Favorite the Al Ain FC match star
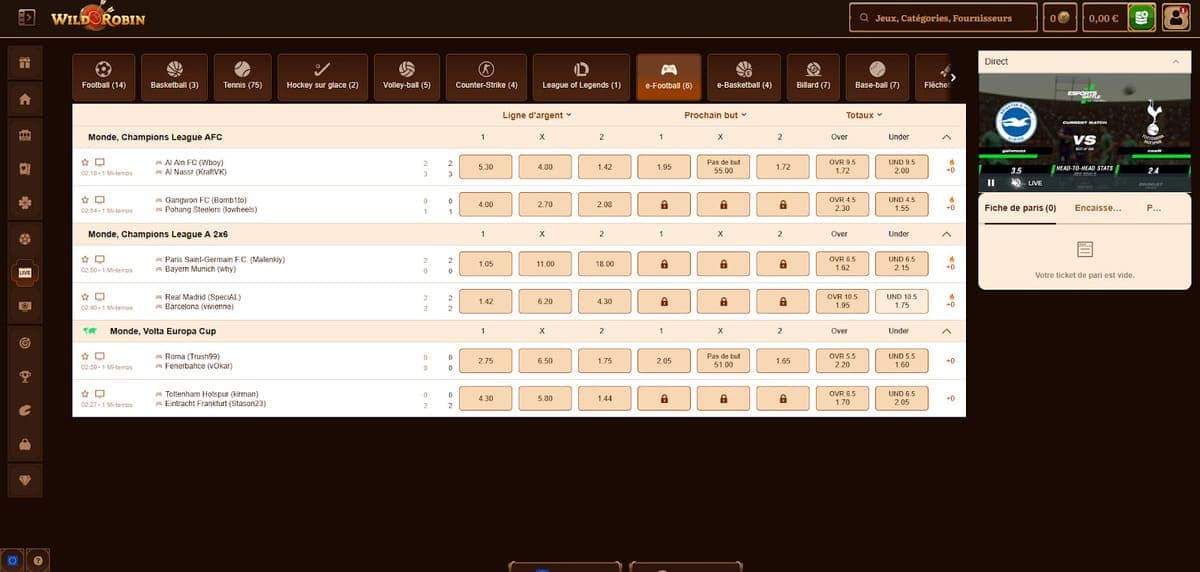Image resolution: width=1200 pixels, height=572 pixels. coord(85,161)
